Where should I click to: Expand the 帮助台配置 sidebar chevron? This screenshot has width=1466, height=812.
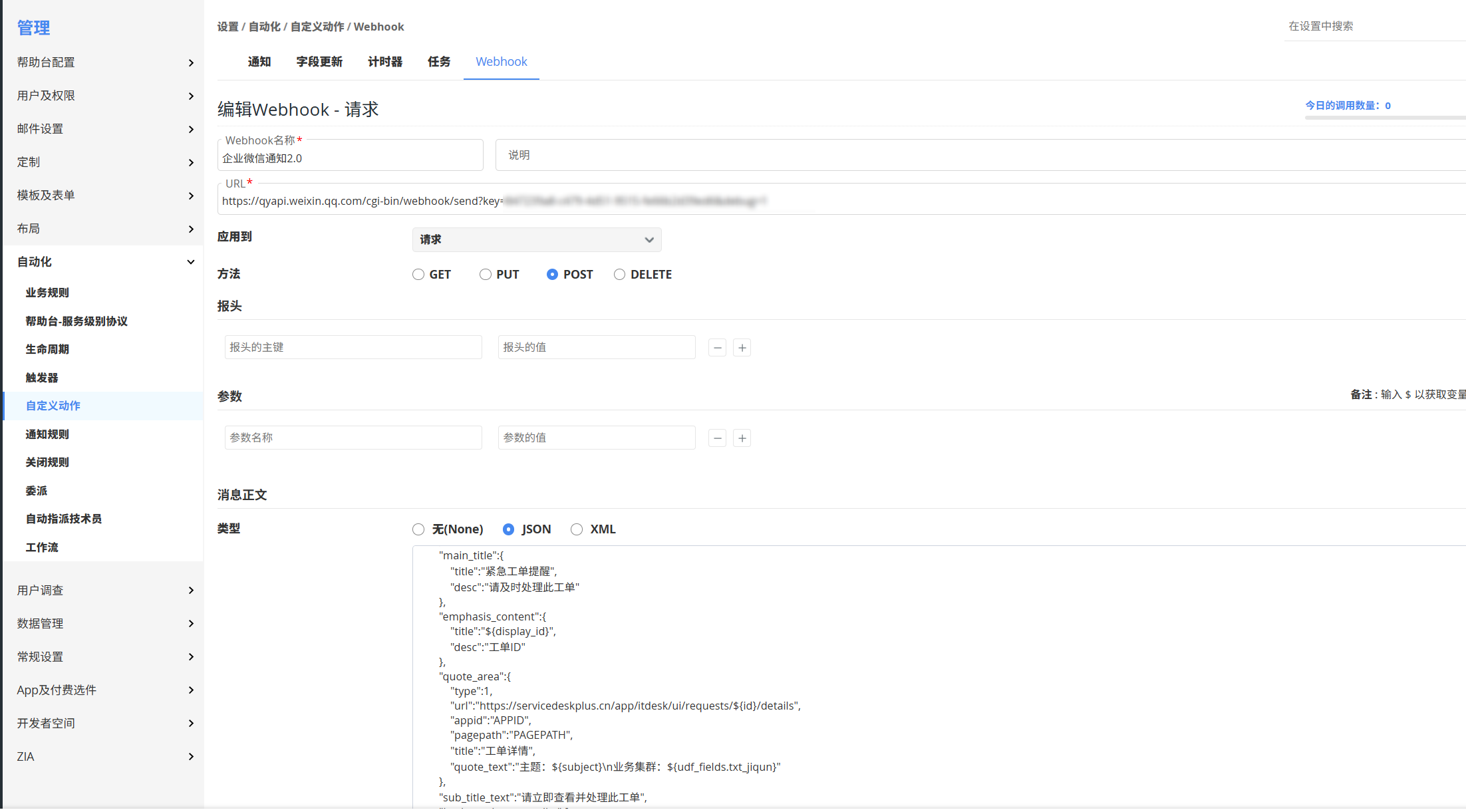click(x=191, y=63)
